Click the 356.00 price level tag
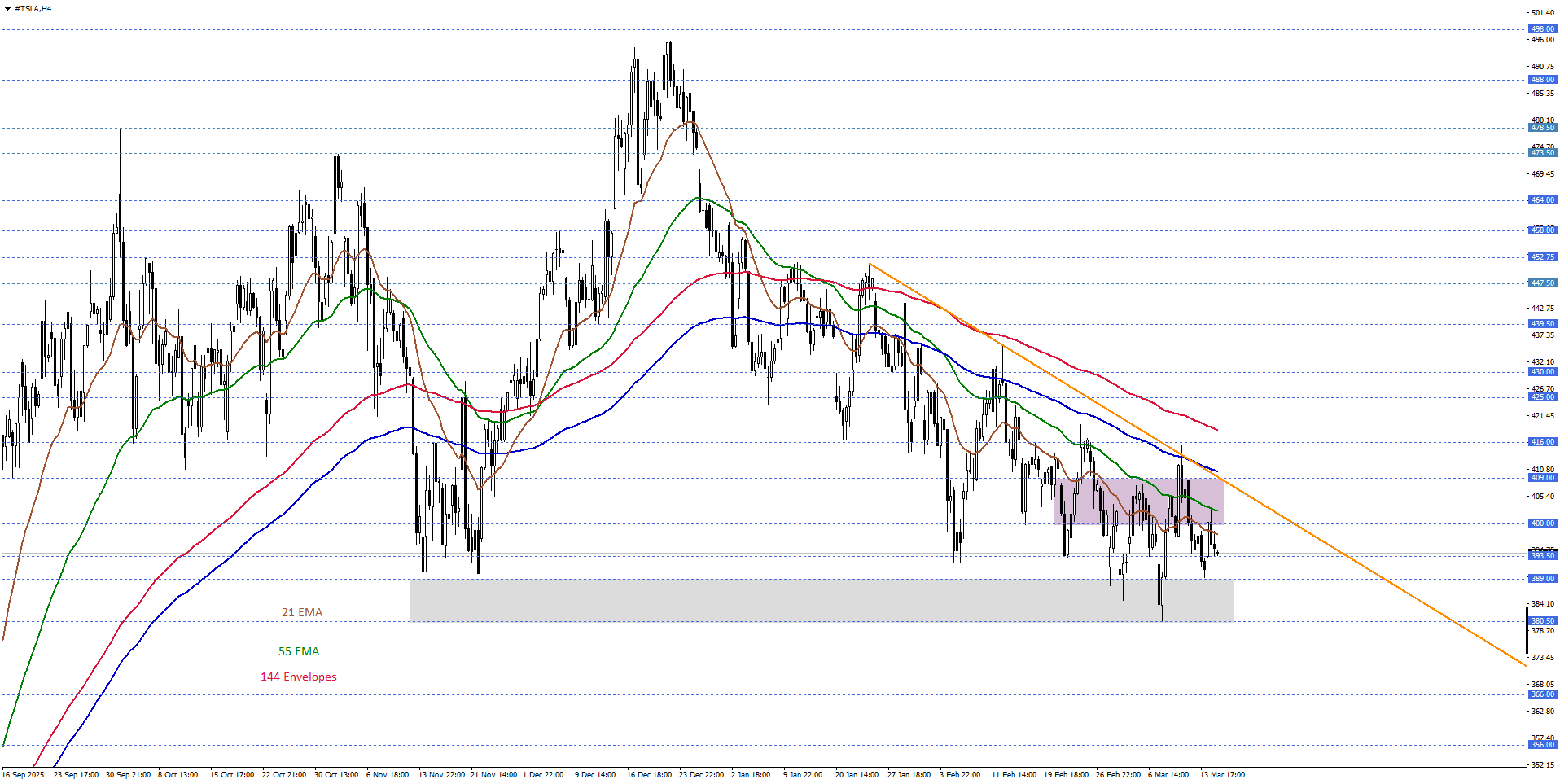The width and height of the screenshot is (1560, 784). tap(1542, 745)
